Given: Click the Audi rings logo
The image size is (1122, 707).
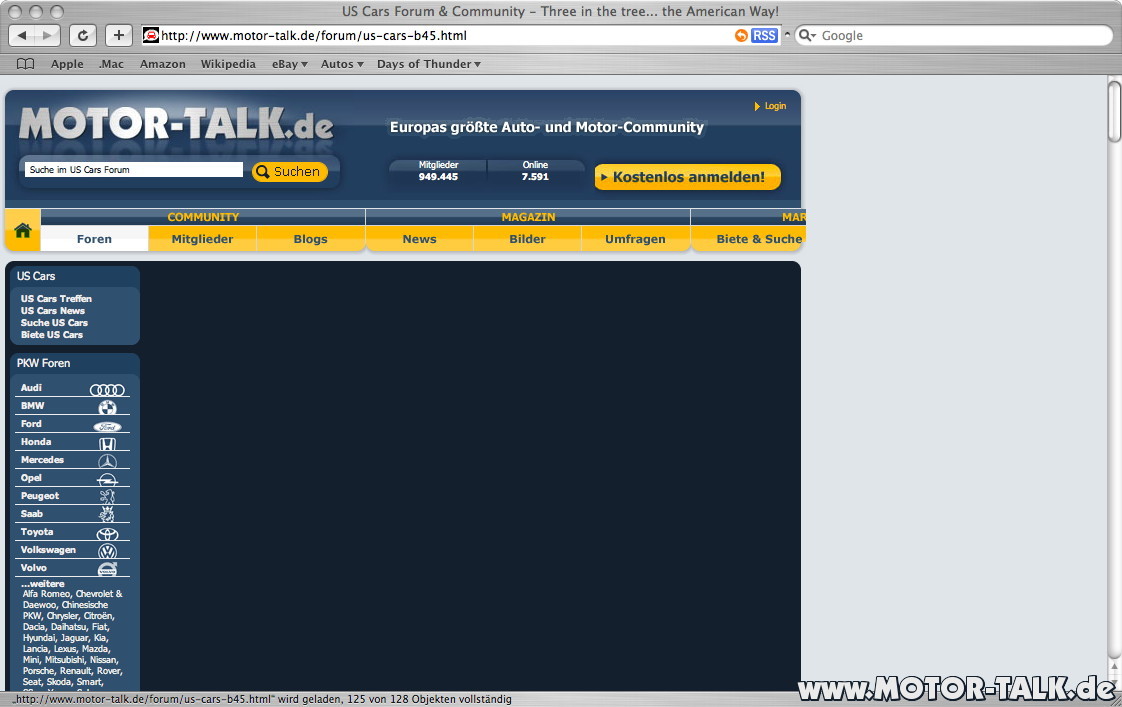Looking at the screenshot, I should pyautogui.click(x=107, y=390).
